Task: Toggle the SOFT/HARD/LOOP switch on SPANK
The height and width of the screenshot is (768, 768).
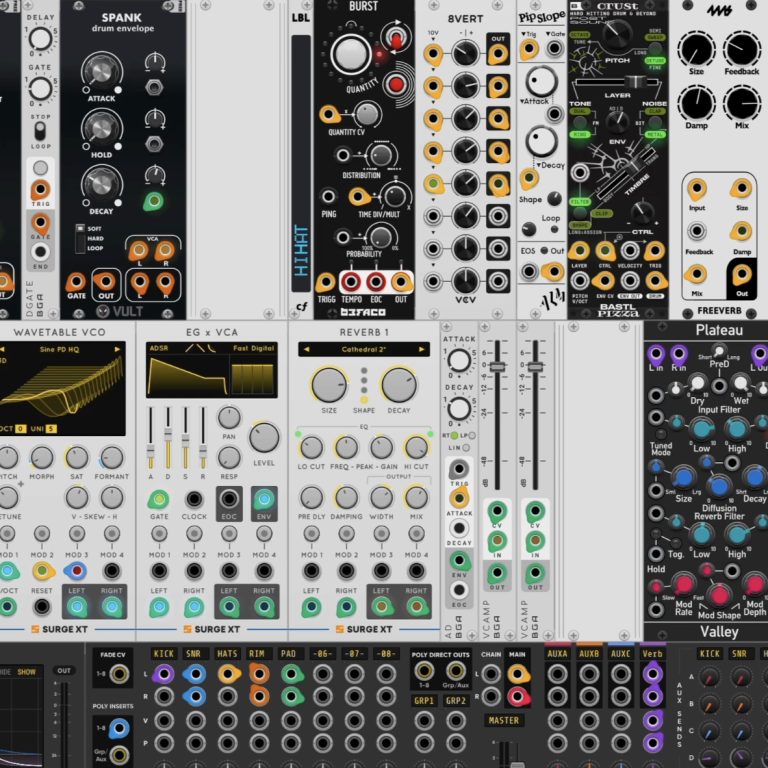Action: (x=80, y=239)
